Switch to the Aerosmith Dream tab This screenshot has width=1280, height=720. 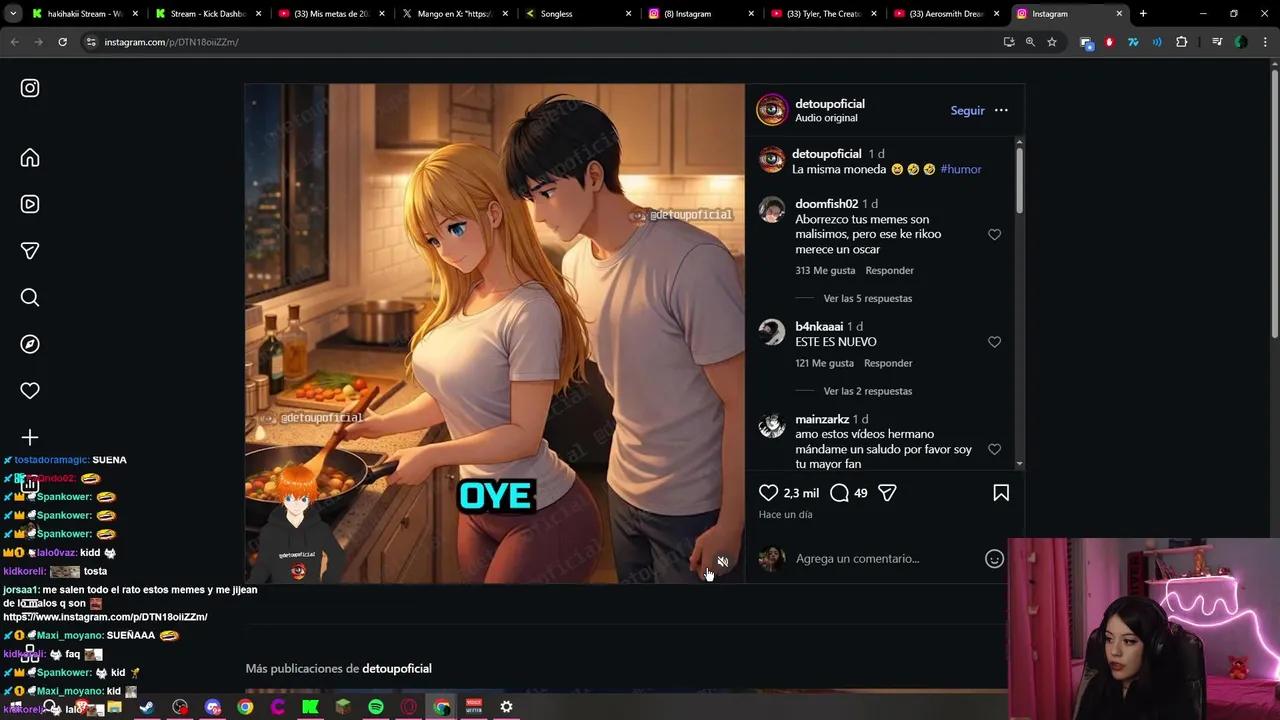pyautogui.click(x=947, y=14)
